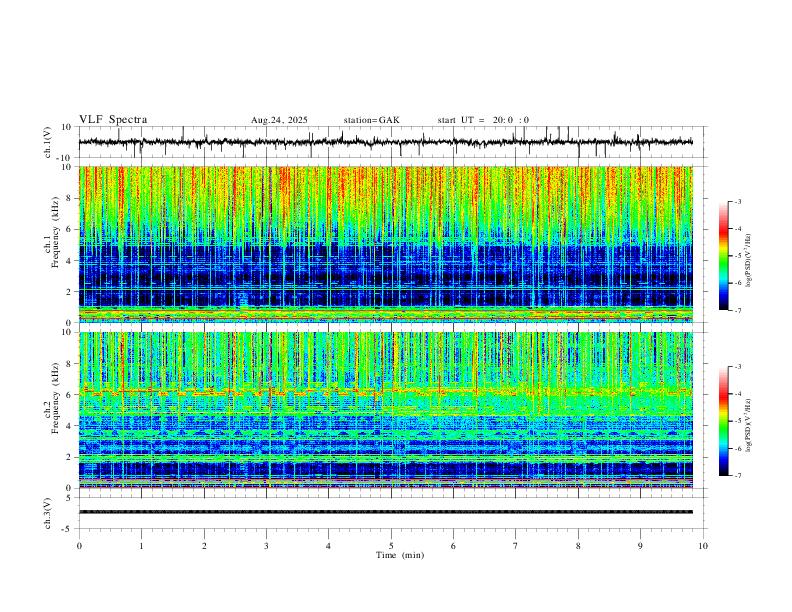Viewport: 792px width, 612px height.
Task: Click the date "Aug.24, 2025"
Action: tap(279, 120)
